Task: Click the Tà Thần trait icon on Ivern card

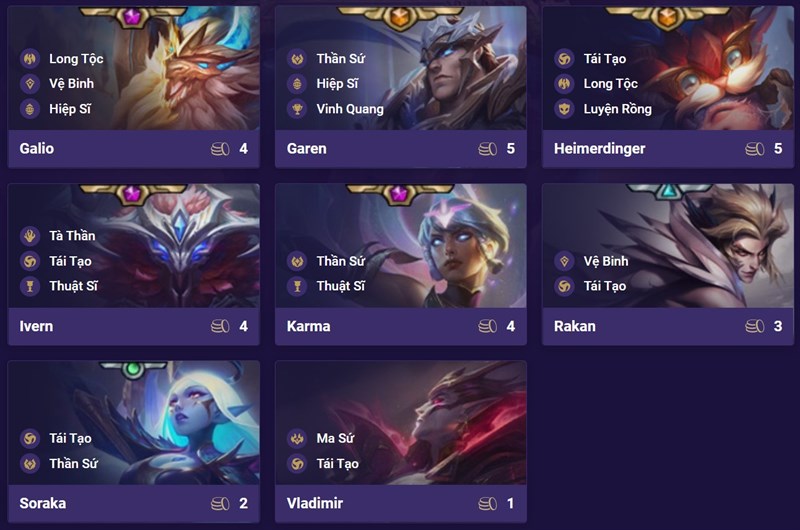Action: [x=30, y=236]
